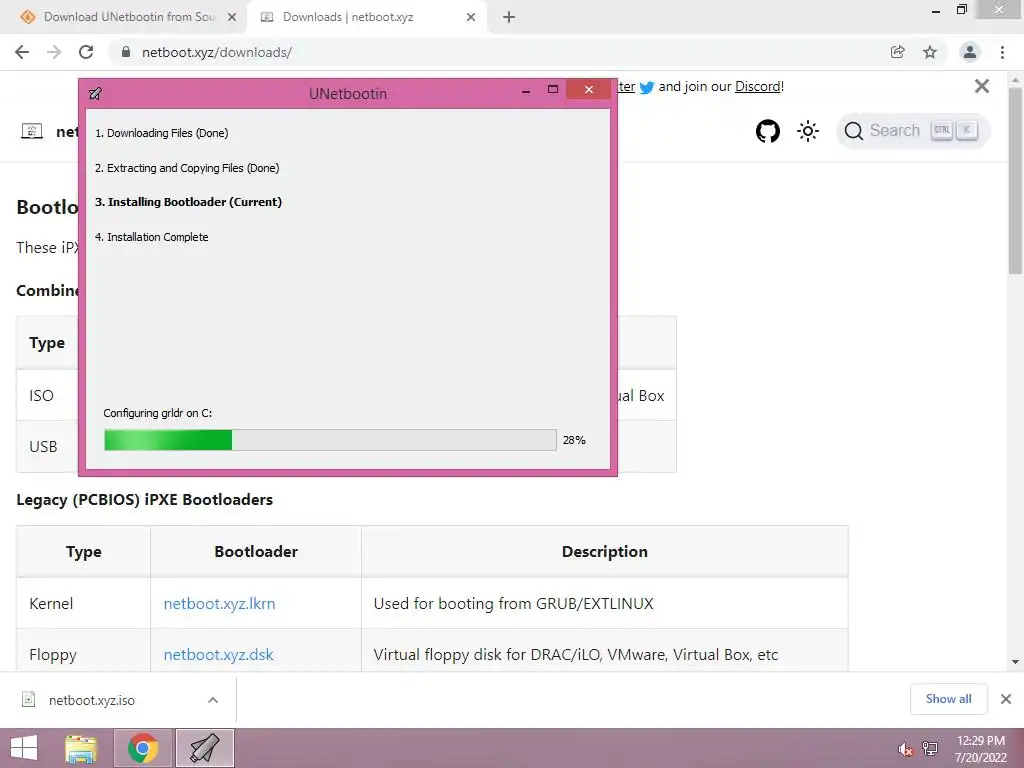This screenshot has height=768, width=1024.
Task: Click the padlock site info icon
Action: 126,52
